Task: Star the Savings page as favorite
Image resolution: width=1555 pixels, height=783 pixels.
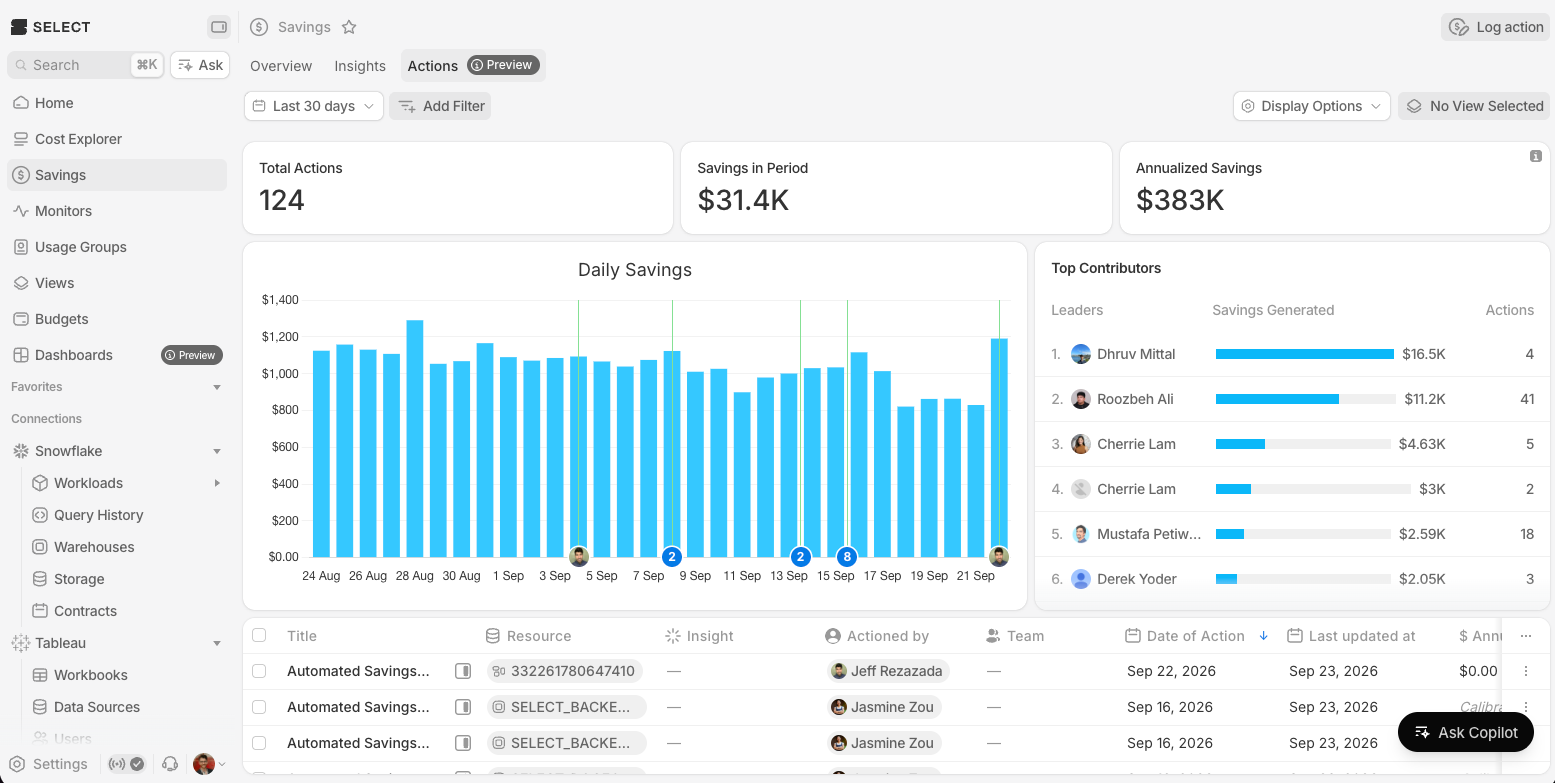Action: (349, 27)
